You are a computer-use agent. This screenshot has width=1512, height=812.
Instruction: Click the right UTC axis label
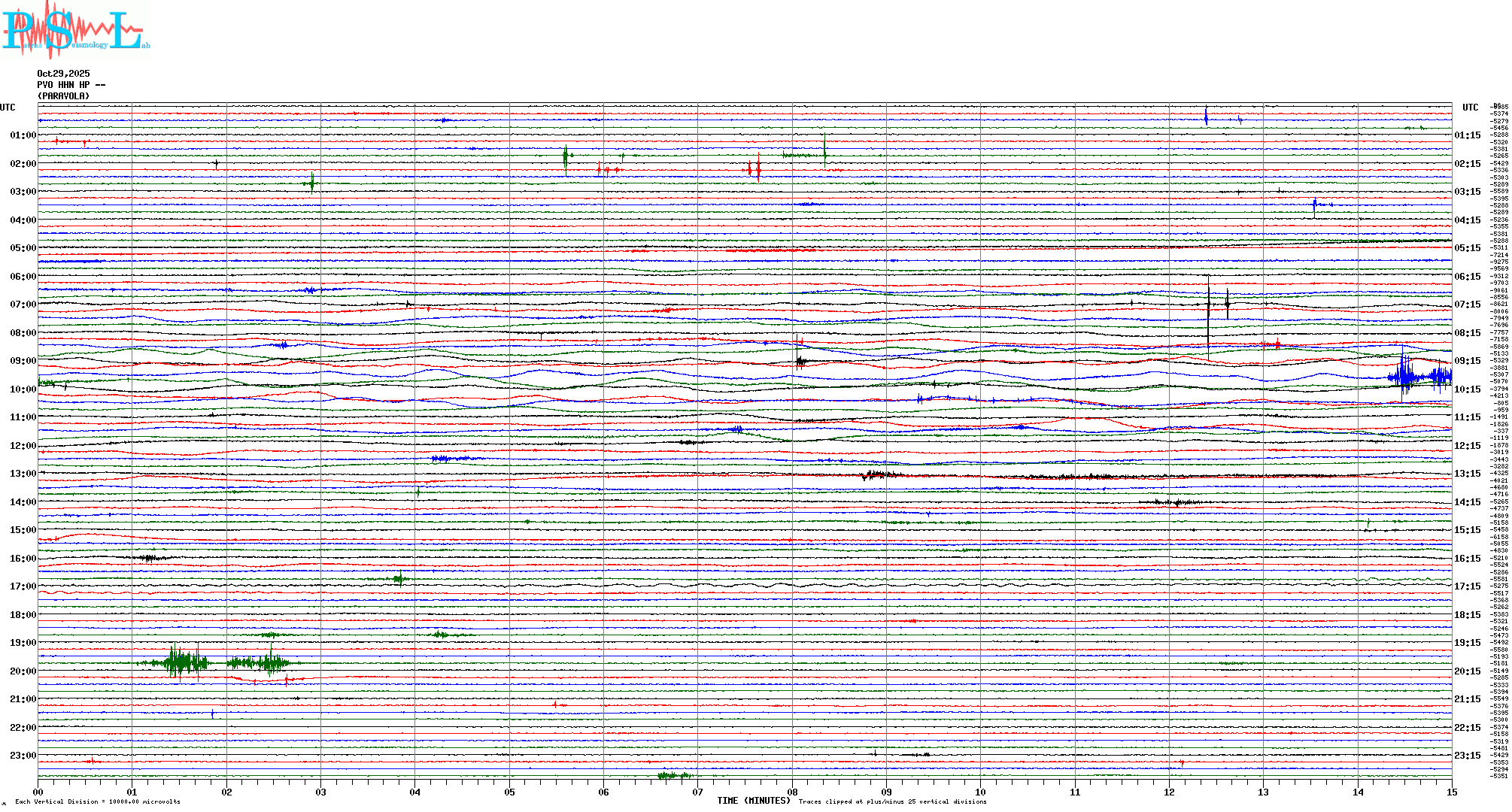point(1470,108)
